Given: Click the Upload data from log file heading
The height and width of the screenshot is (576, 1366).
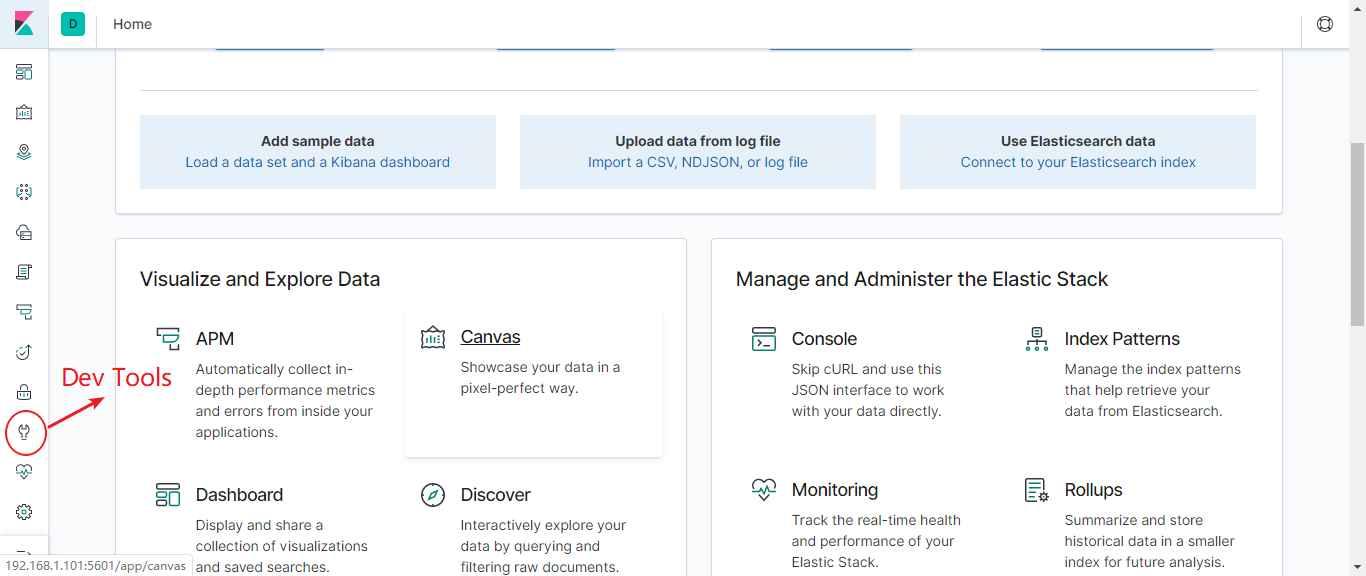Looking at the screenshot, I should (698, 141).
